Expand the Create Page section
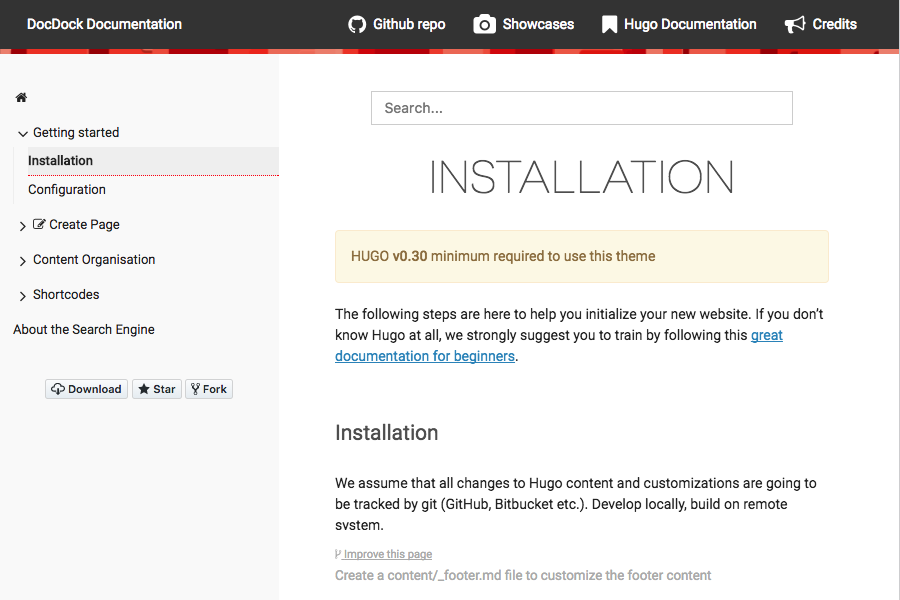900x600 pixels. point(23,226)
